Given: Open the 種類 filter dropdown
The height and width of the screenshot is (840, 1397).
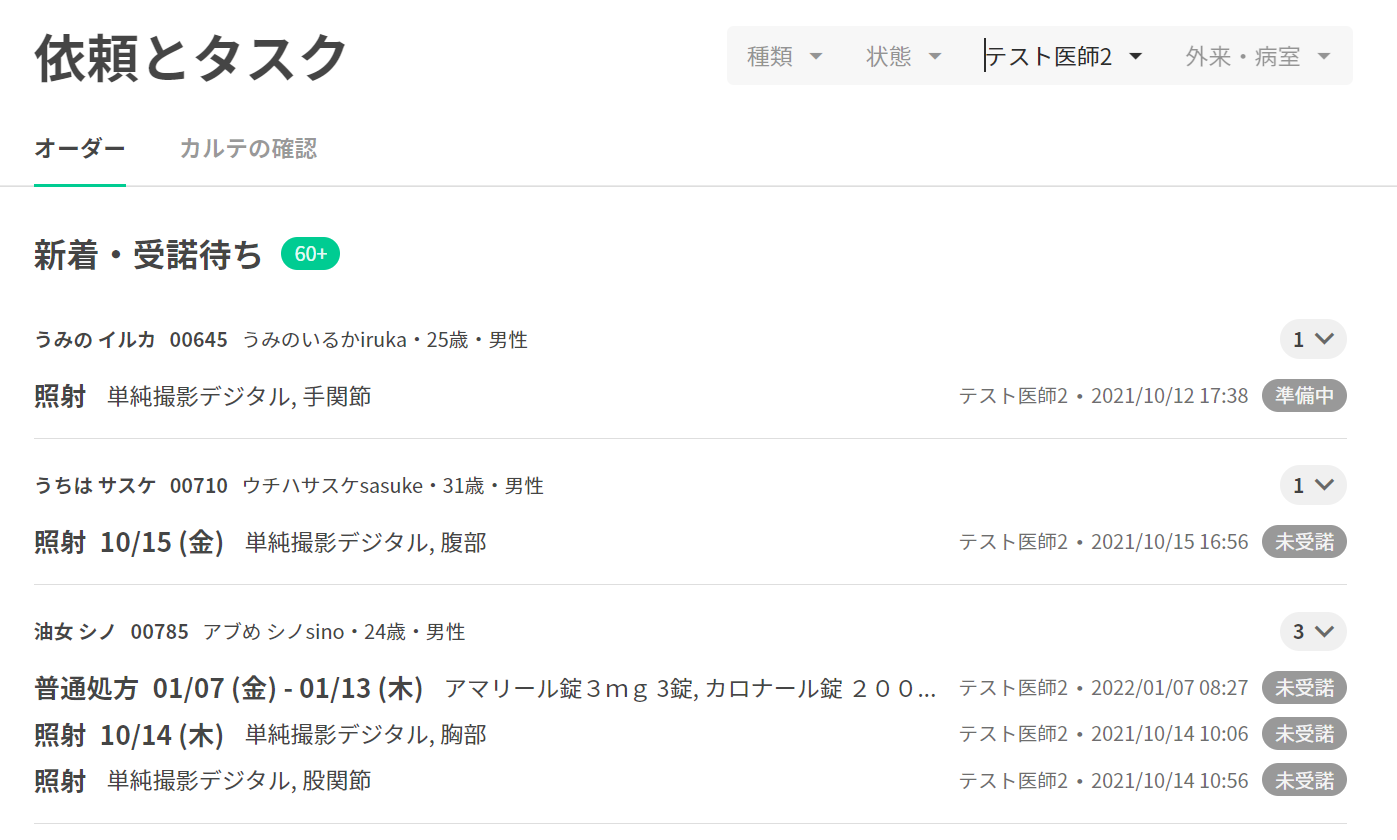Looking at the screenshot, I should pyautogui.click(x=784, y=56).
